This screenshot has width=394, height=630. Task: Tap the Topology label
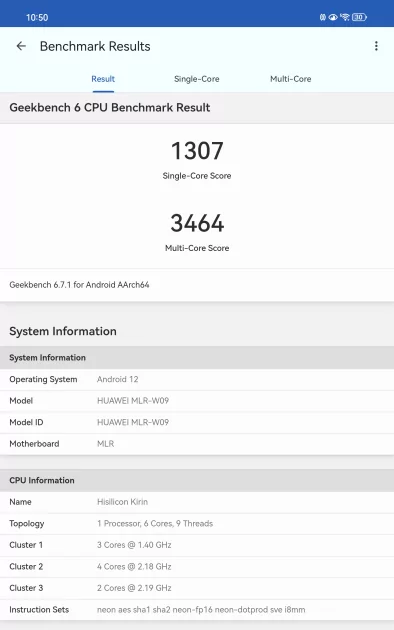(27, 524)
